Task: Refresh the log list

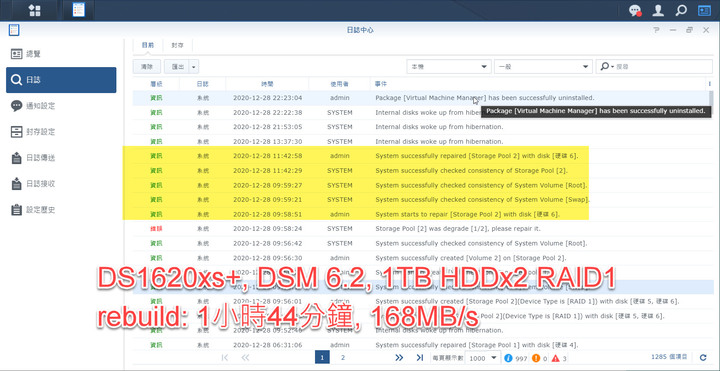Action: point(703,357)
